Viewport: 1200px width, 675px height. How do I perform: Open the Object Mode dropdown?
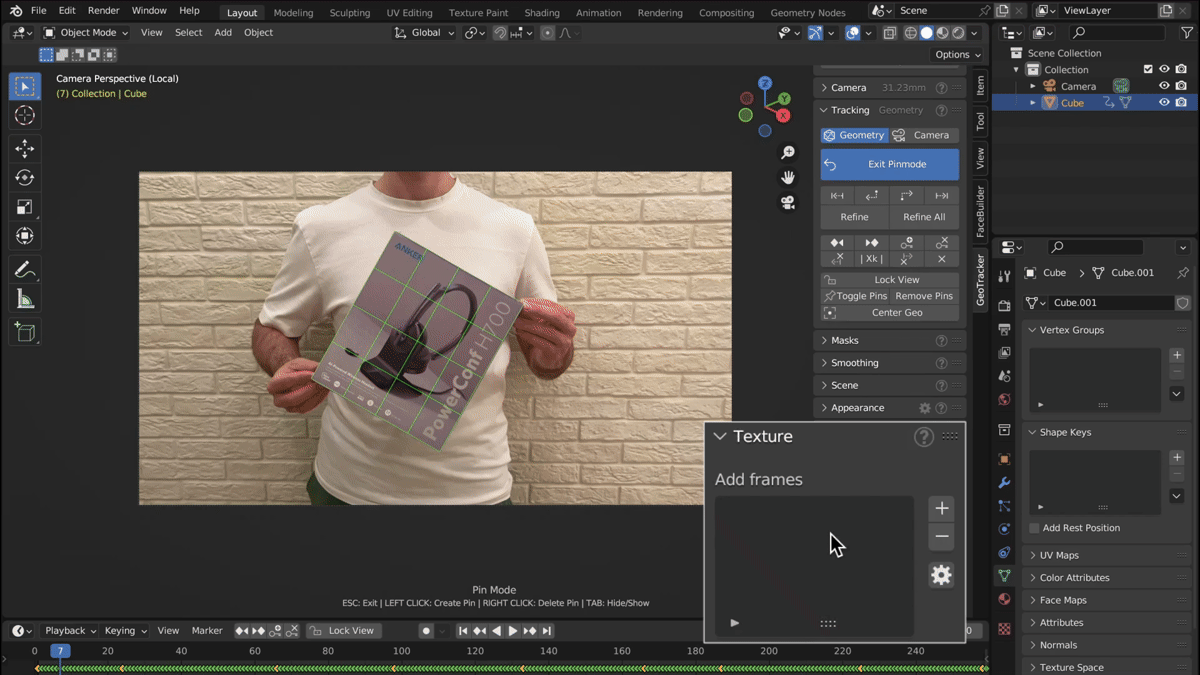pos(86,33)
